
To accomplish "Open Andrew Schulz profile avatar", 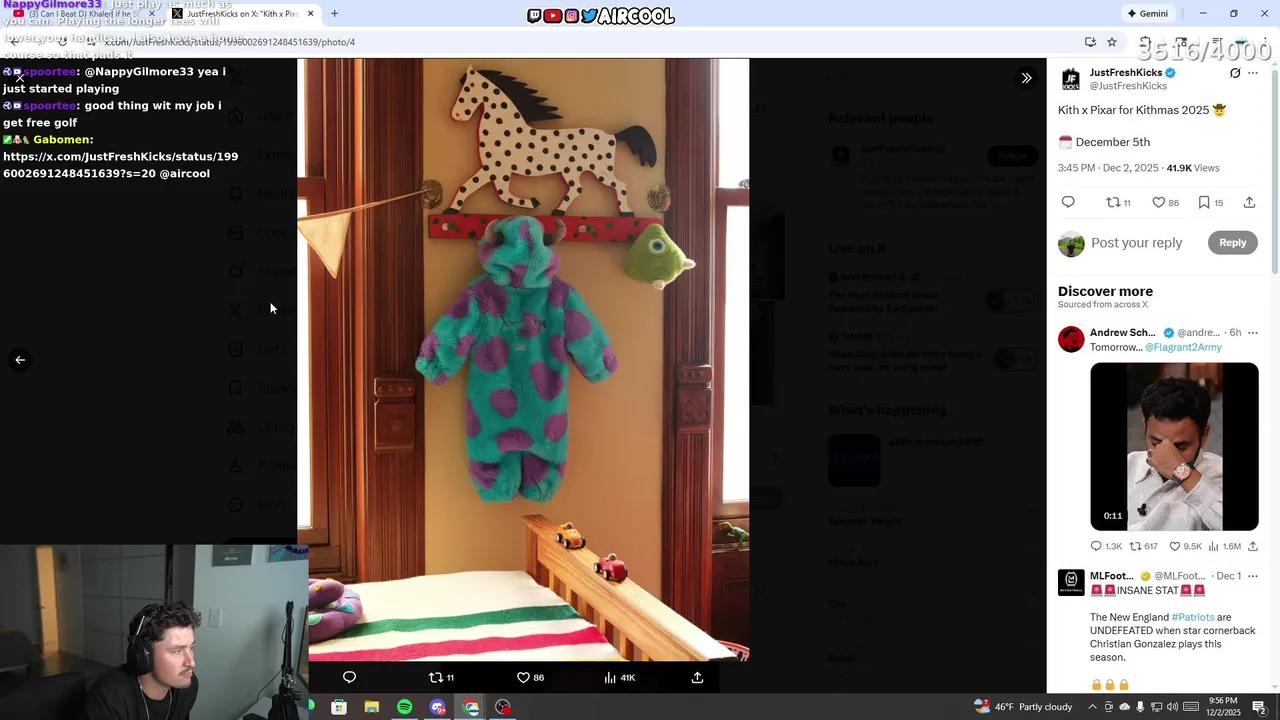I will (x=1071, y=339).
